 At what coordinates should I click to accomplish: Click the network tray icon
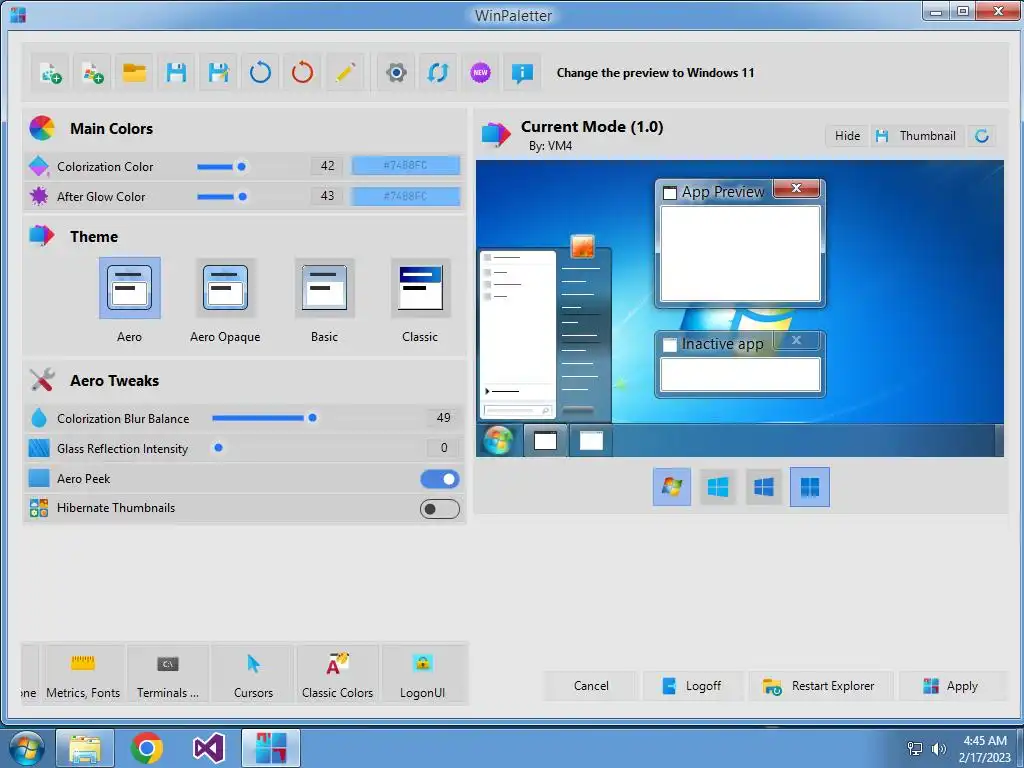915,749
